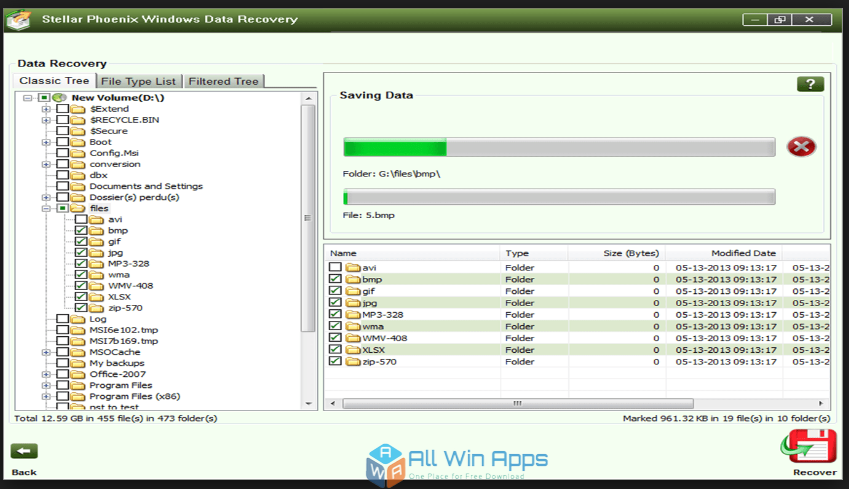This screenshot has width=849, height=491.
Task: Click the avi folder icon in file list
Action: (353, 267)
